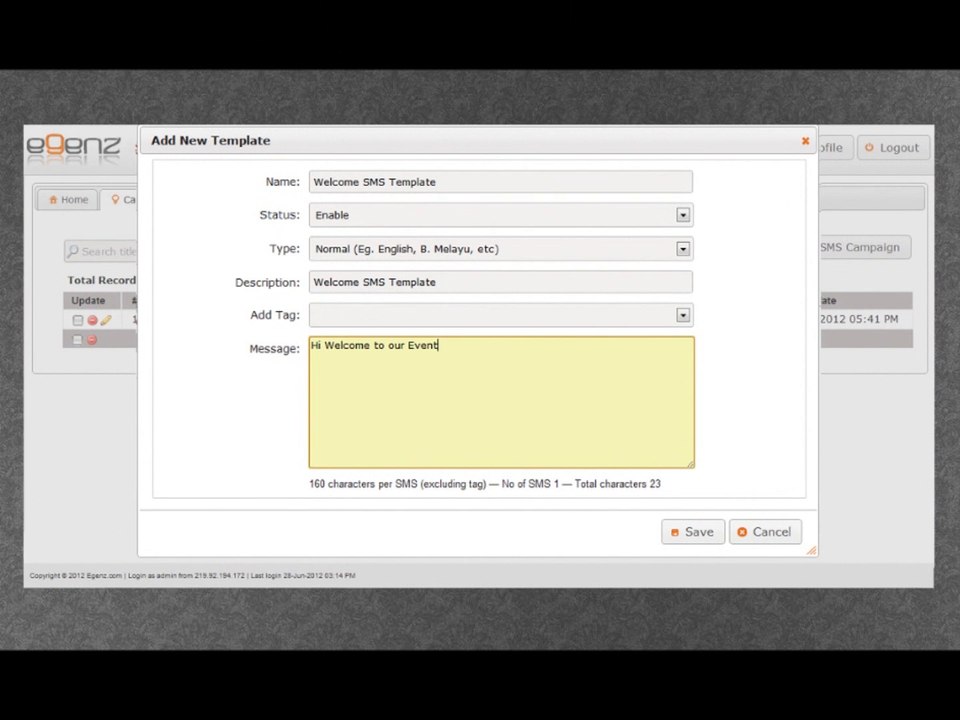Click the Name input field
This screenshot has width=960, height=720.
501,182
